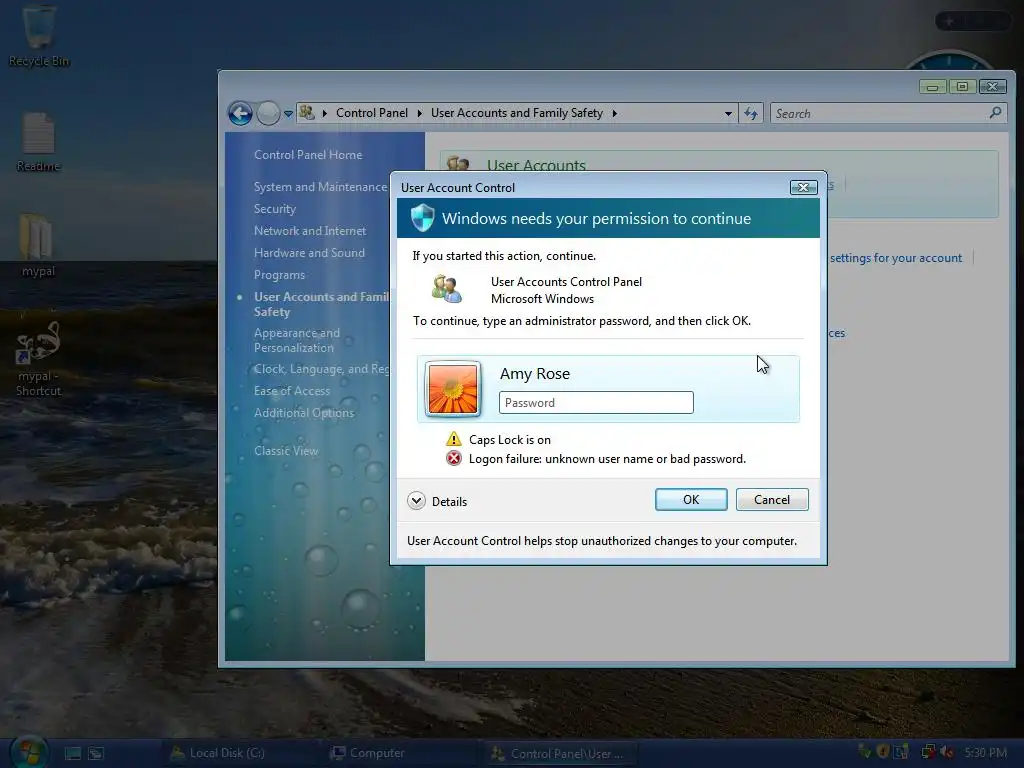Image resolution: width=1024 pixels, height=768 pixels.
Task: Expand the arrow before Control Panel breadcrumb
Action: coord(325,113)
